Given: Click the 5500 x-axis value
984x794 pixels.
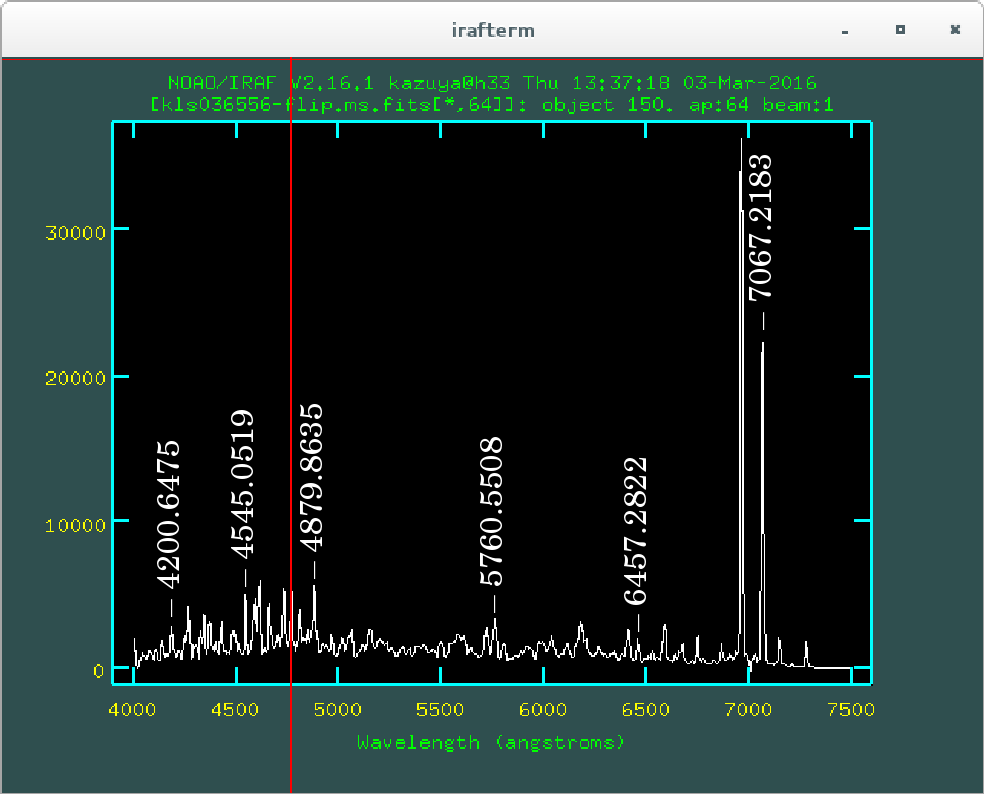Looking at the screenshot, I should click(x=440, y=710).
